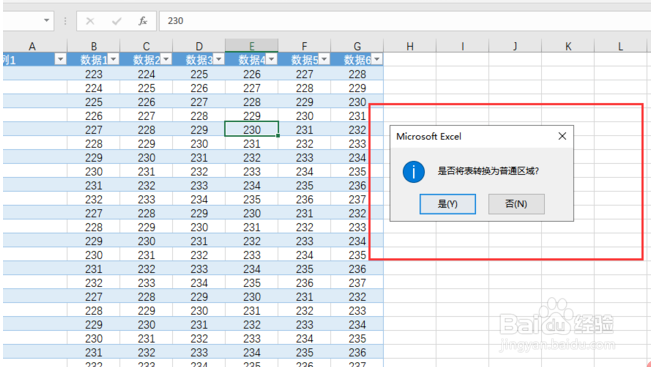Click cell 223 in first data row
The width and height of the screenshot is (651, 367).
point(94,74)
